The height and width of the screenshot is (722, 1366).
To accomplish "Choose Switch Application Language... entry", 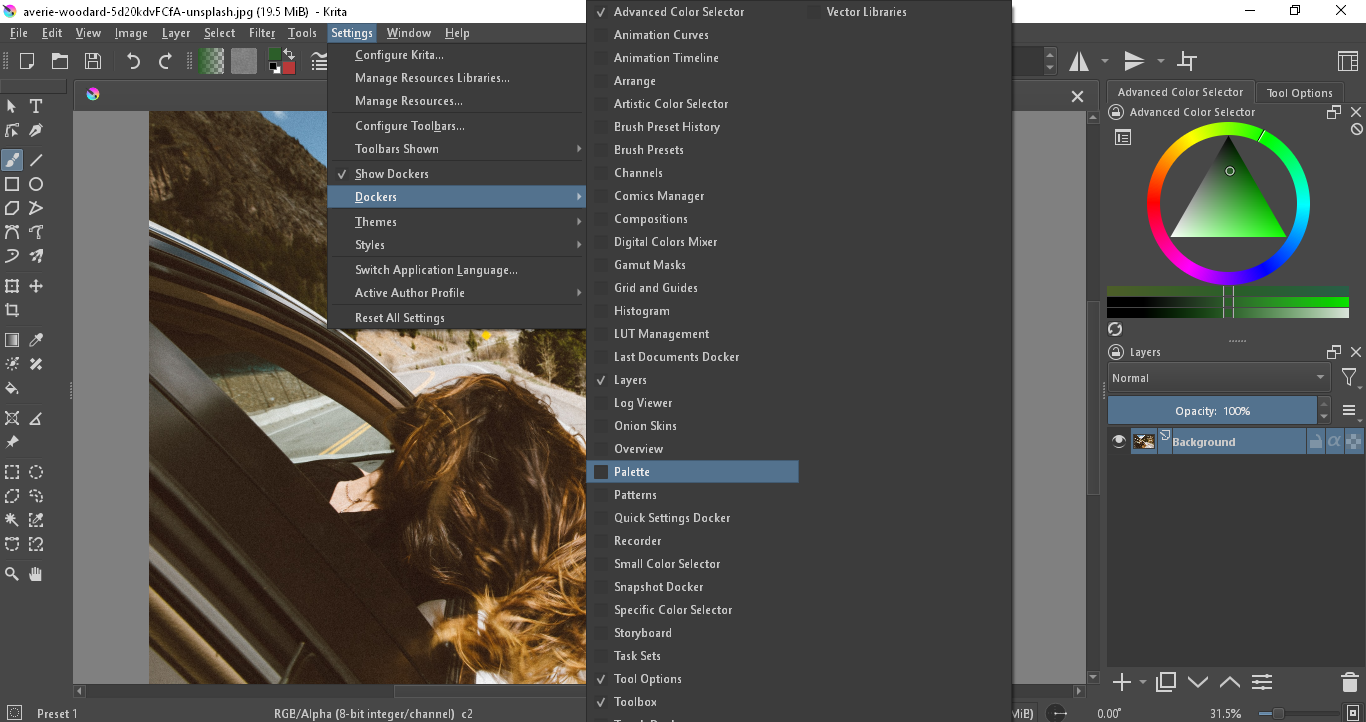I will coord(456,270).
